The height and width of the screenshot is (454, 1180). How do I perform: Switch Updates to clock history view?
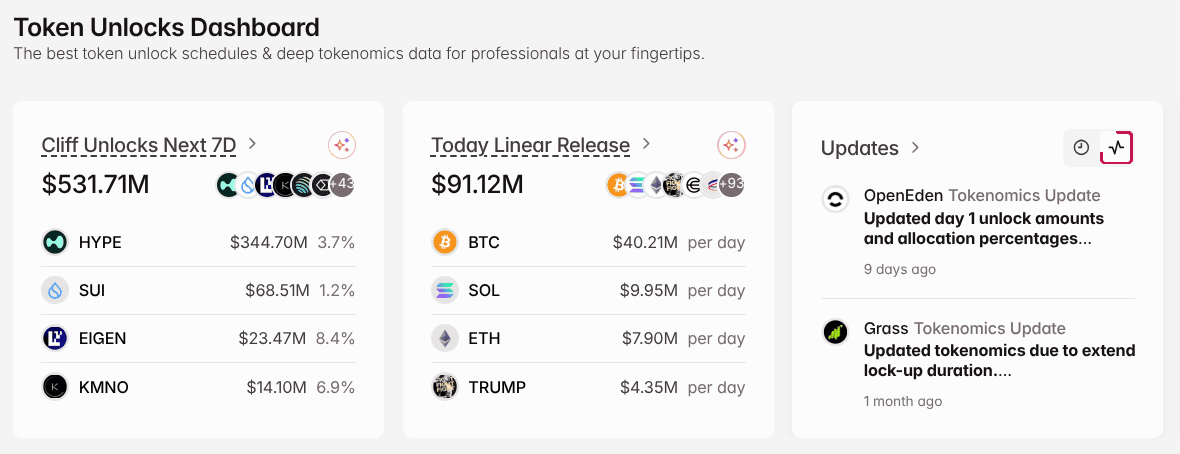click(x=1081, y=148)
